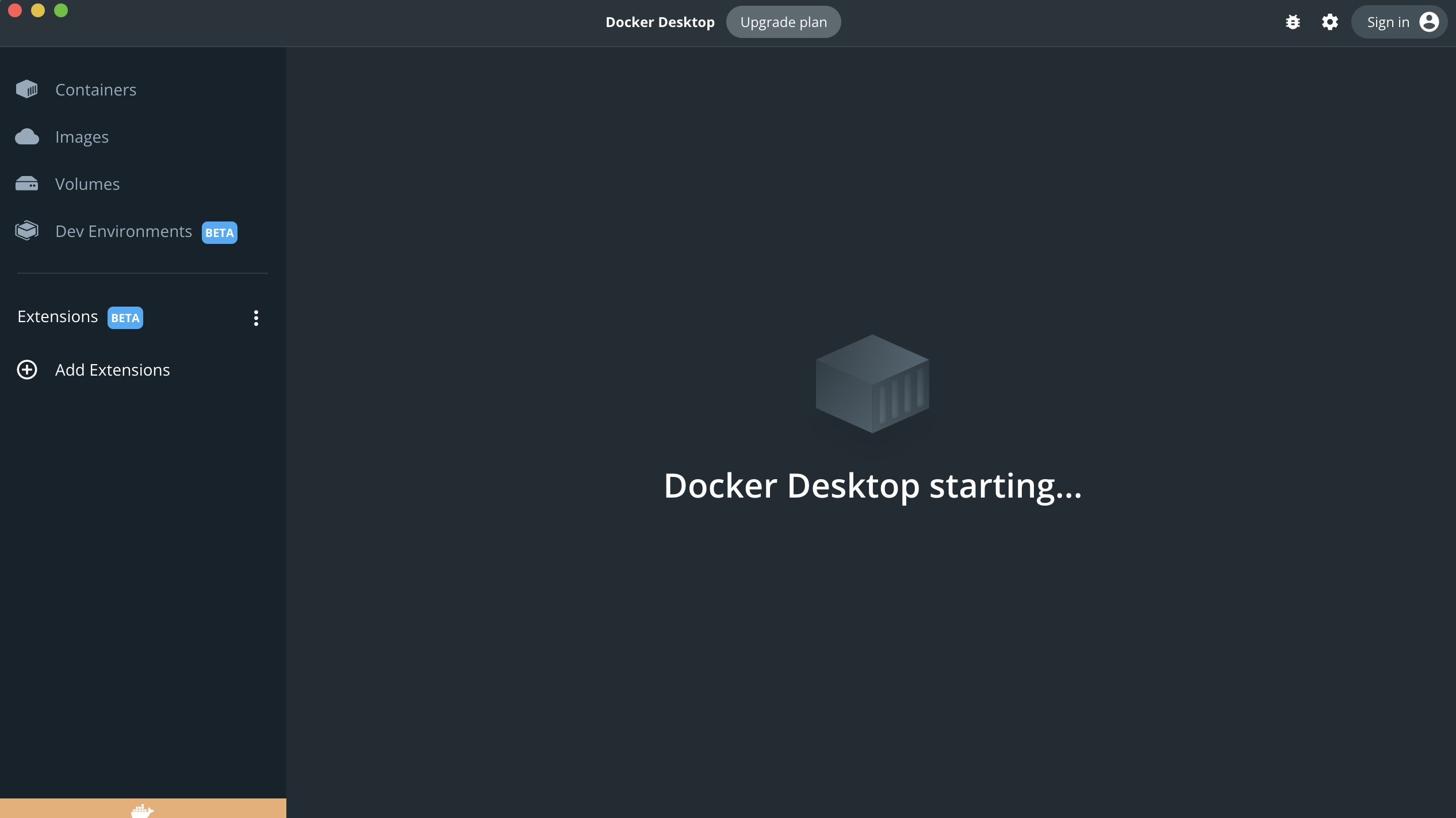Click the Volumes drive icon
The height and width of the screenshot is (818, 1456).
click(x=26, y=184)
